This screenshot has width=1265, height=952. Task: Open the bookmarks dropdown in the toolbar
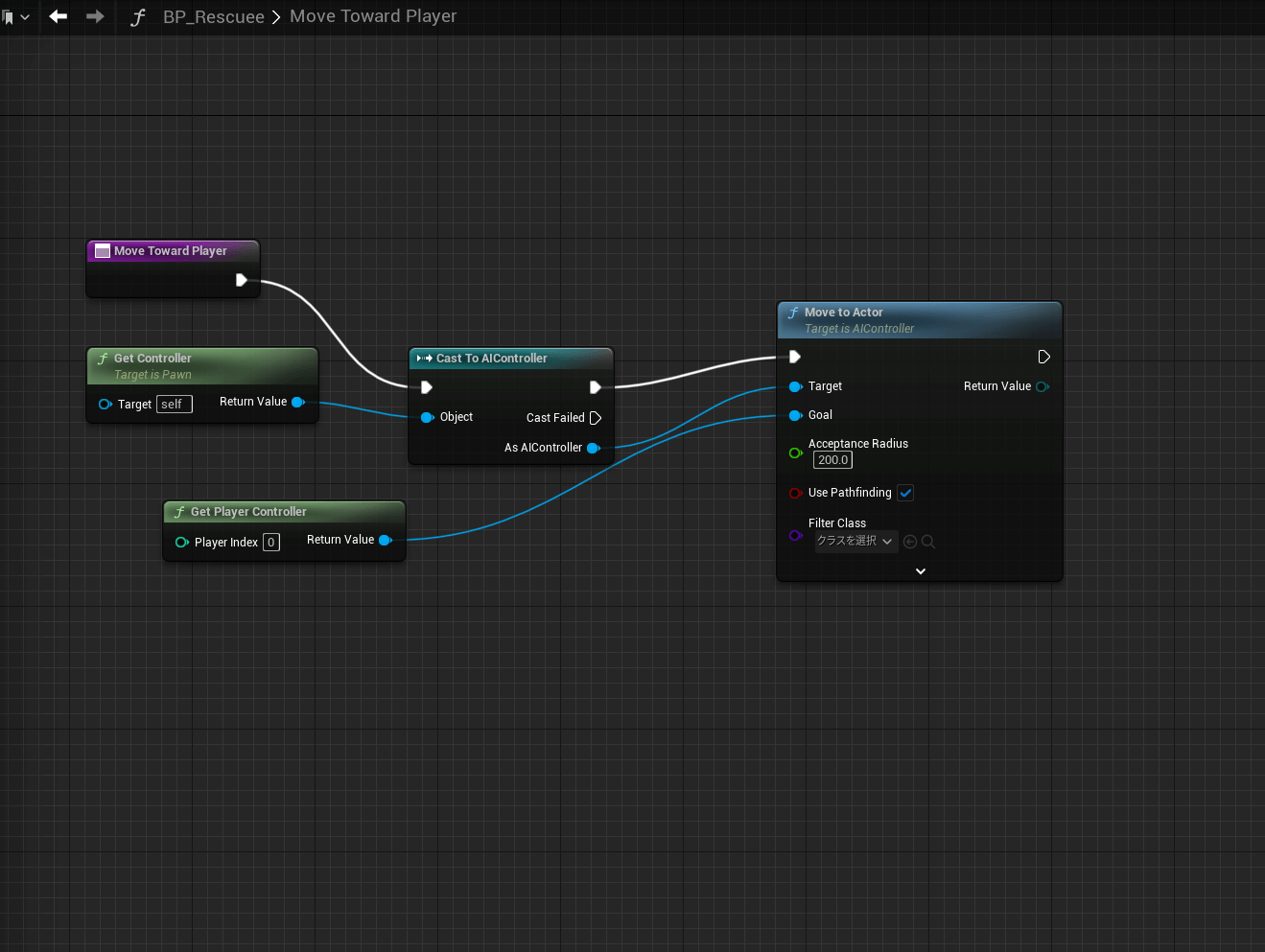pos(15,17)
